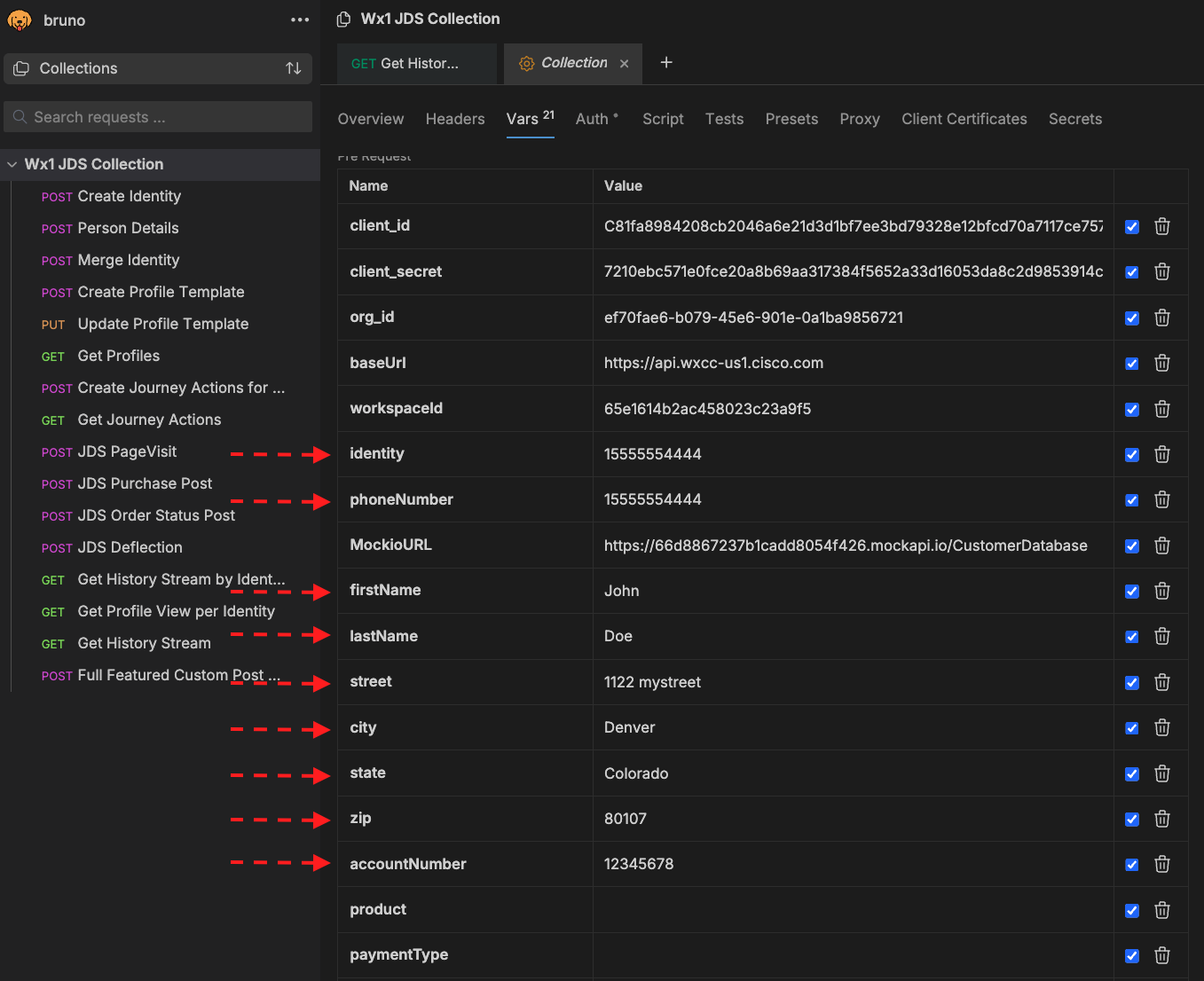Edit the zip value 80107

(x=853, y=819)
